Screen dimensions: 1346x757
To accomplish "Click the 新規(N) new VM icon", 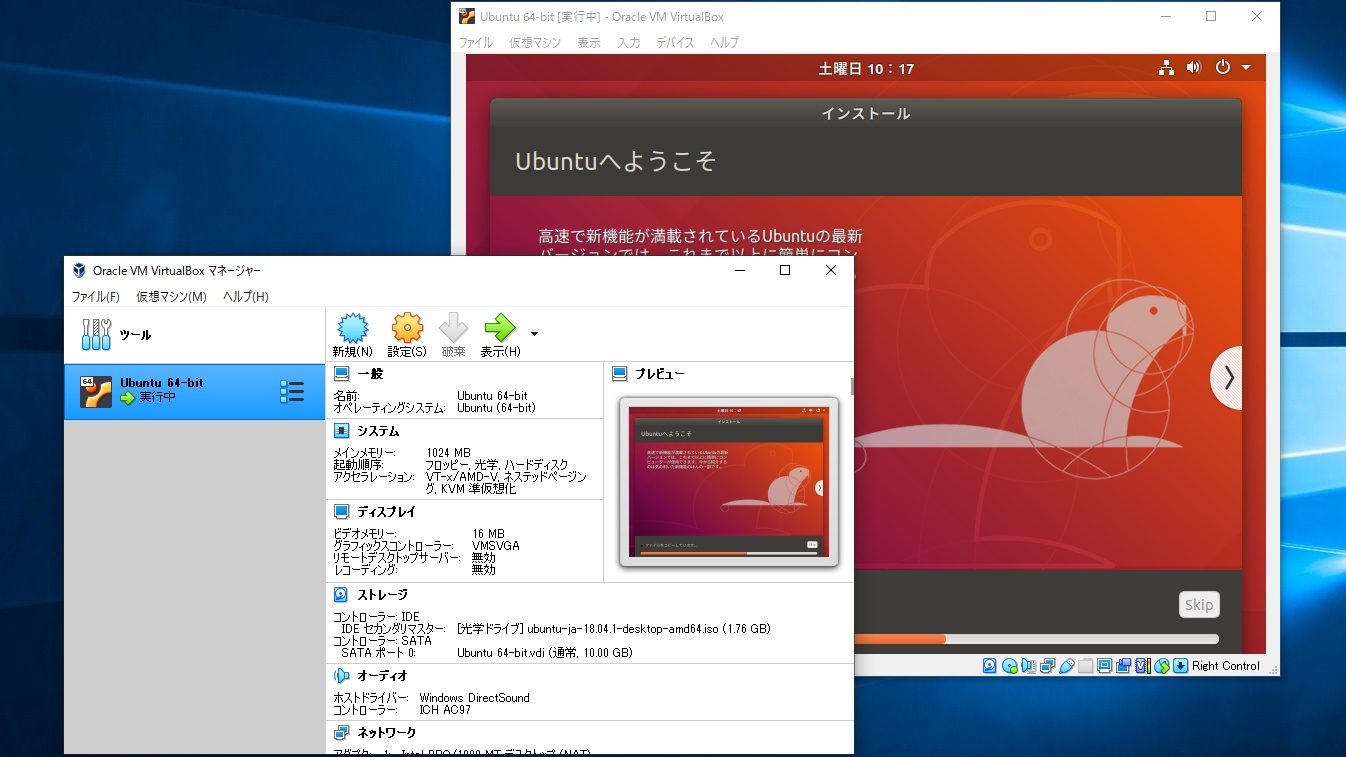I will click(x=352, y=328).
